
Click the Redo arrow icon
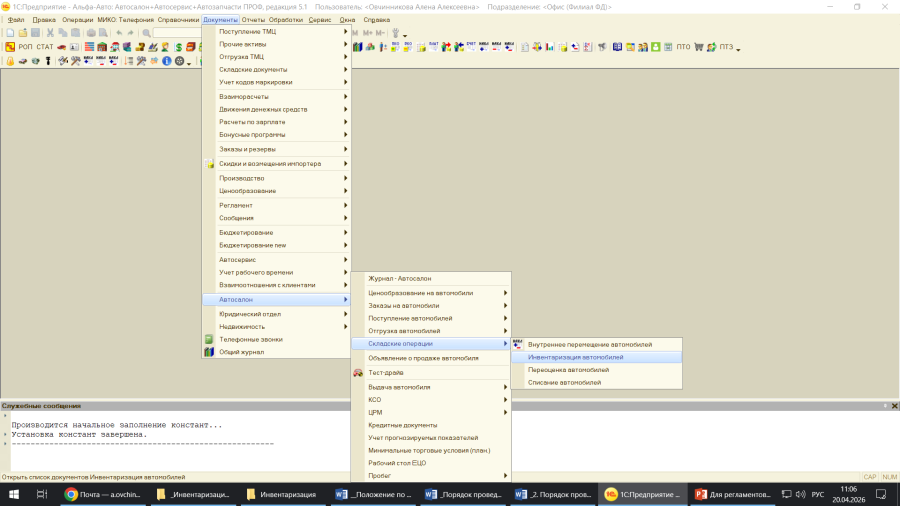tap(131, 33)
